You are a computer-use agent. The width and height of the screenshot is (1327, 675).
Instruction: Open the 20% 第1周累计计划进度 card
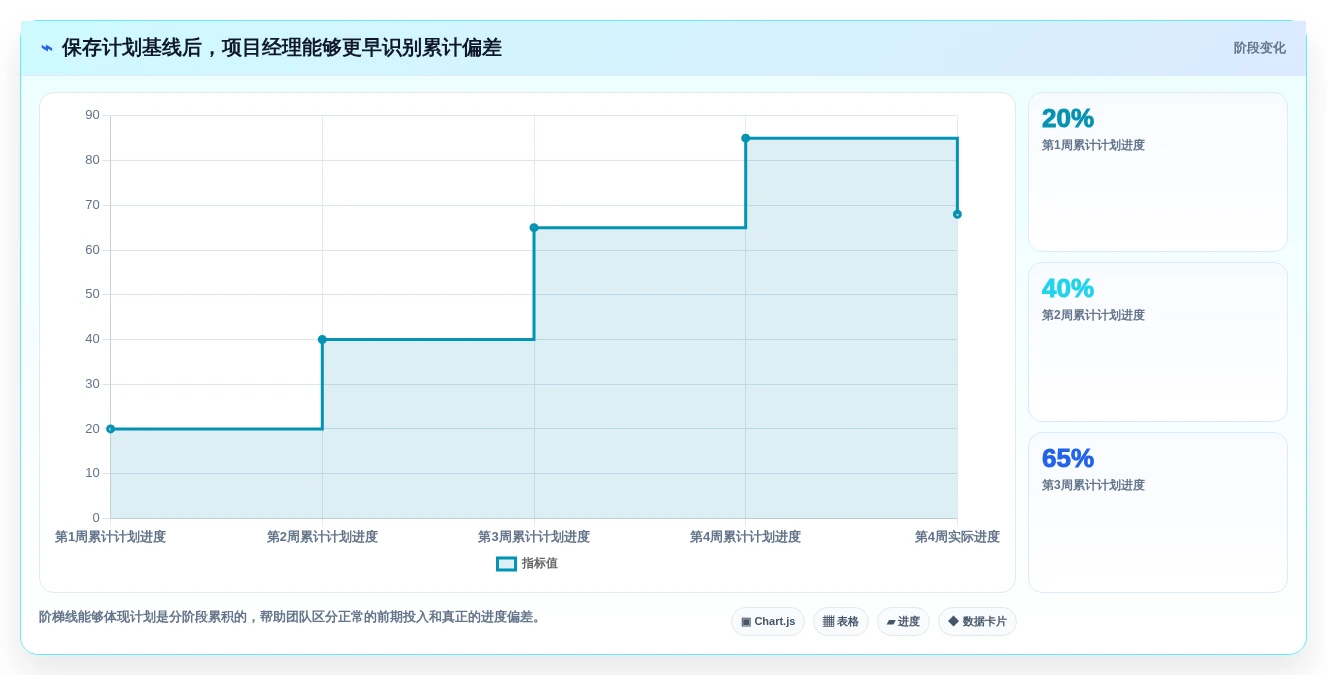click(1158, 172)
